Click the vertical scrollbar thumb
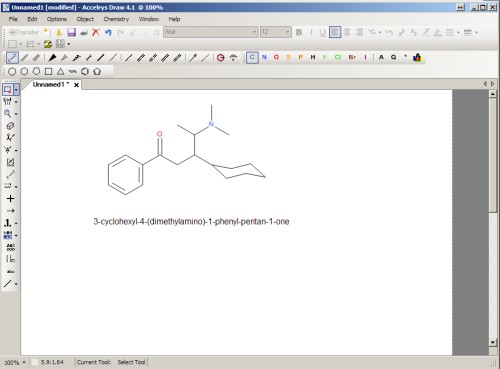Viewport: 500px width, 369px height. (x=493, y=155)
